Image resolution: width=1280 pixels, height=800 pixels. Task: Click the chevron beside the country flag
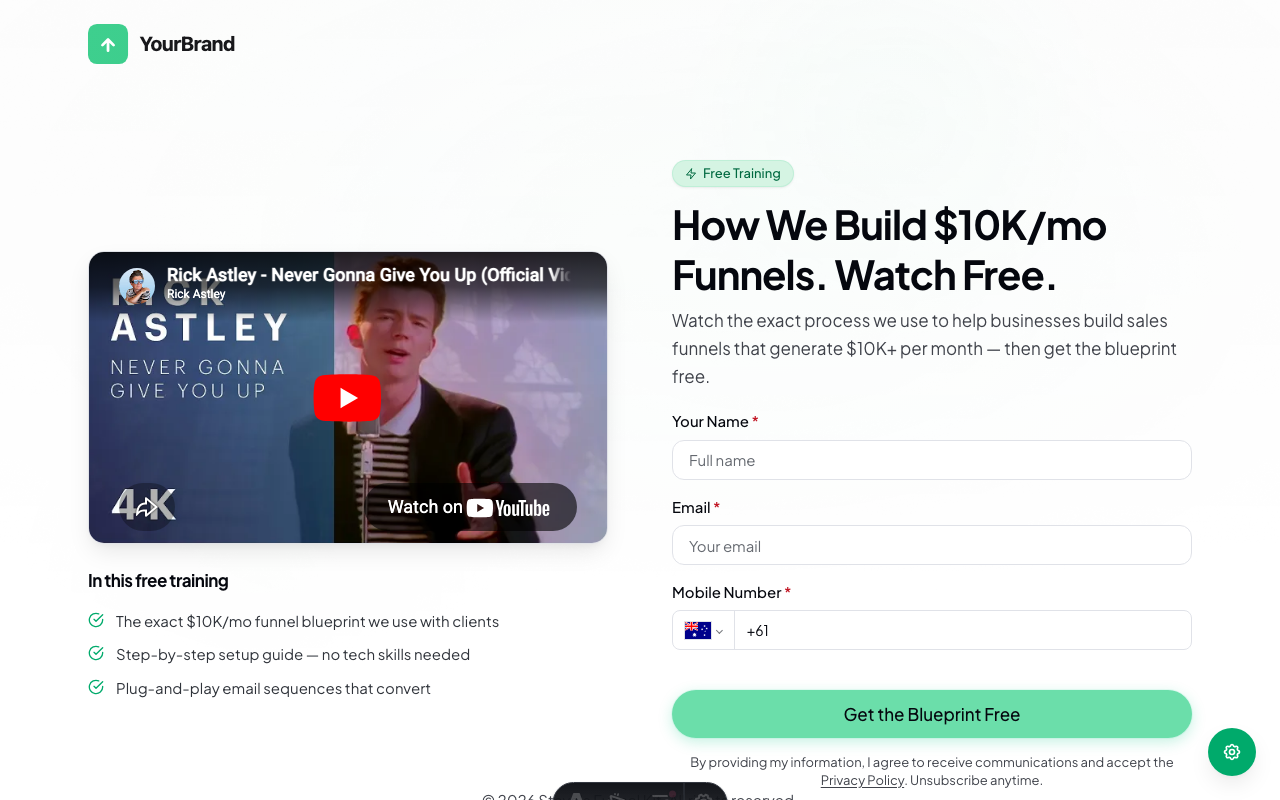point(719,631)
